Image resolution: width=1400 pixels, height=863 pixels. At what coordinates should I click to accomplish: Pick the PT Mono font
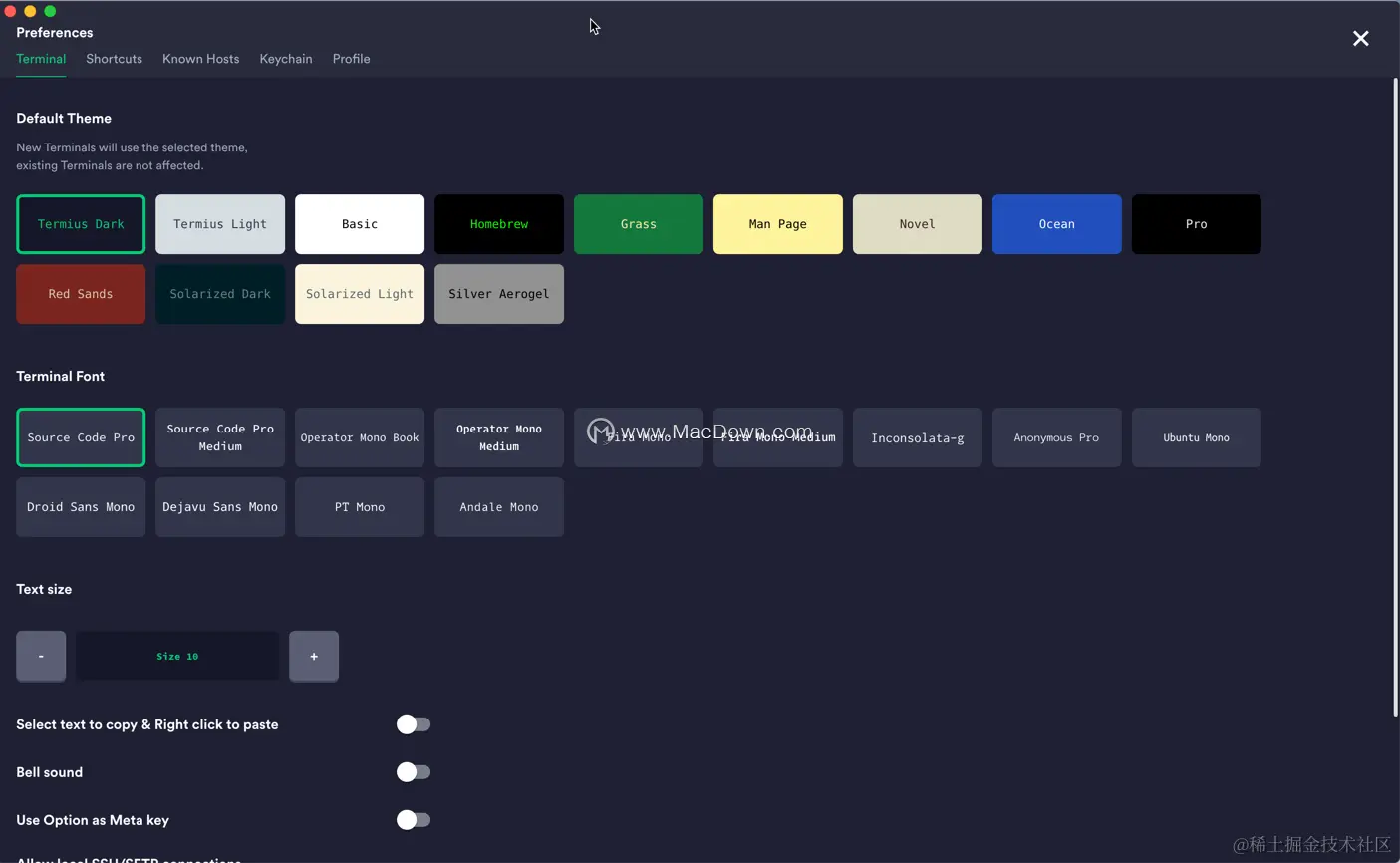(360, 507)
